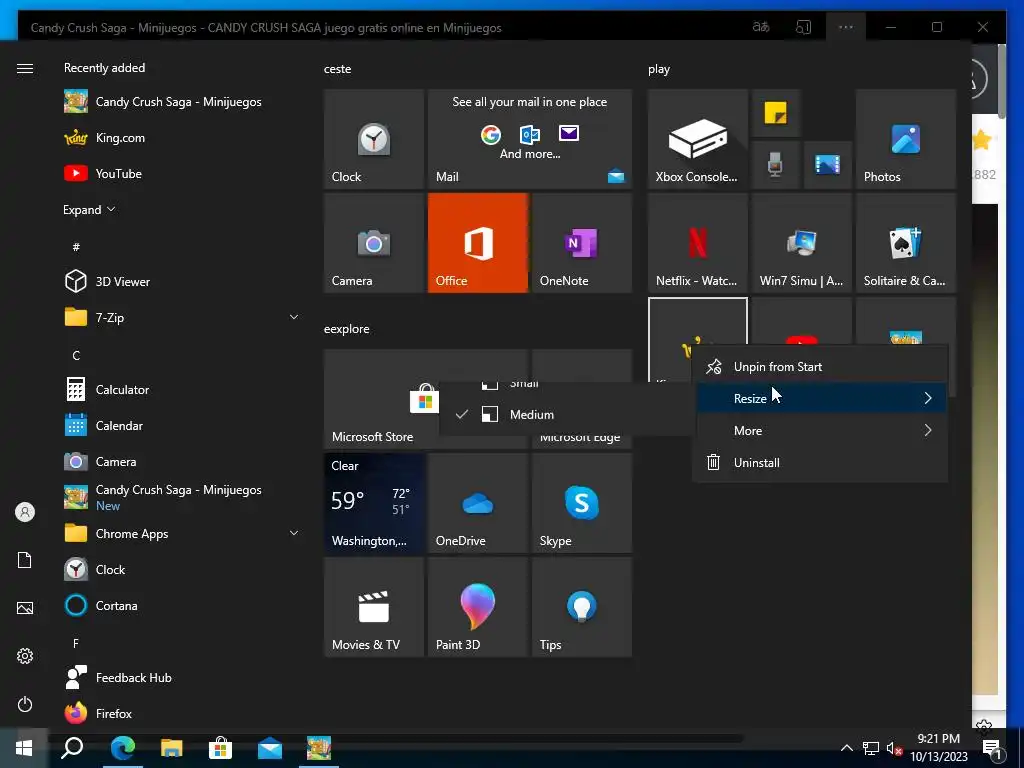Jump to letter C in the app list
Image resolution: width=1024 pixels, height=768 pixels.
[76, 356]
